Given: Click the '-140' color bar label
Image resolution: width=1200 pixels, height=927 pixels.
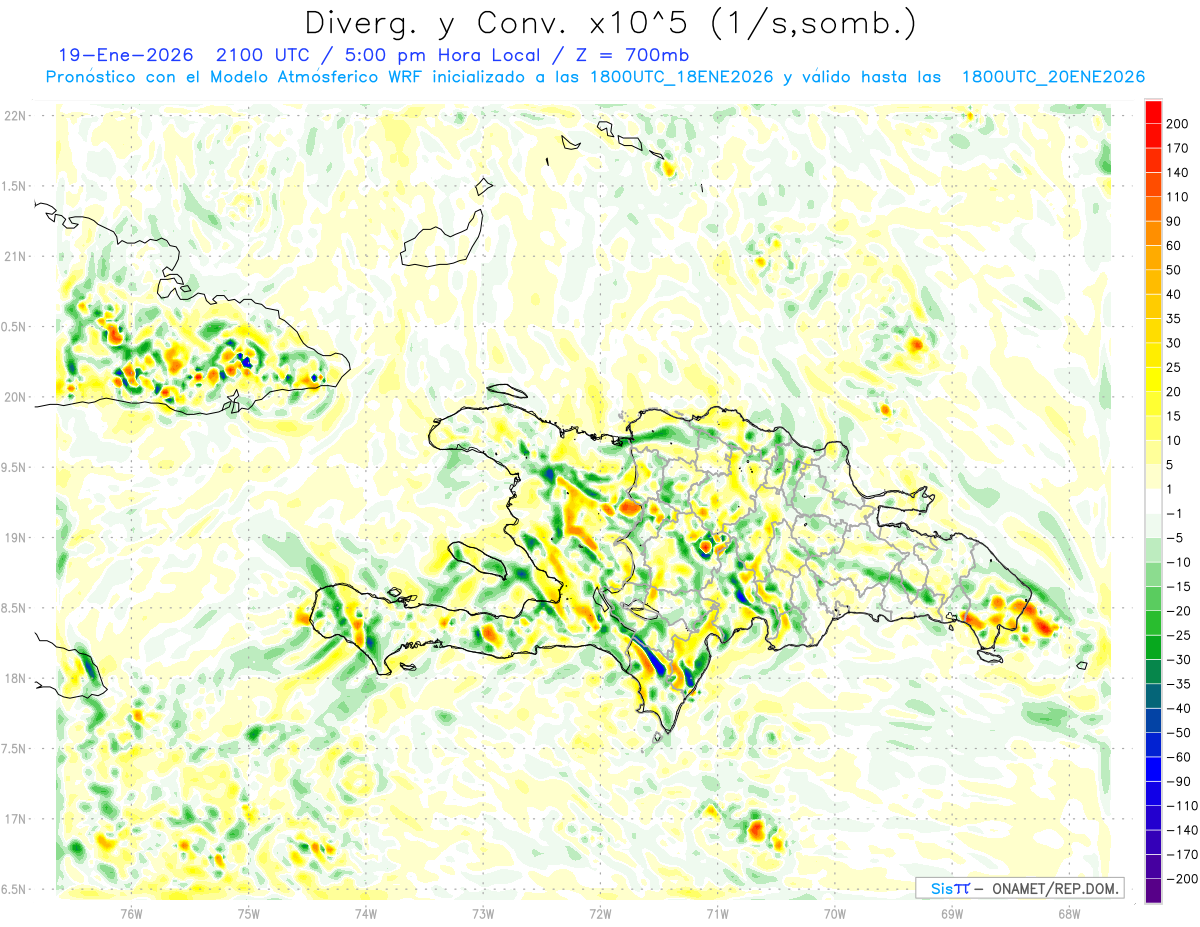Looking at the screenshot, I should point(1183,830).
